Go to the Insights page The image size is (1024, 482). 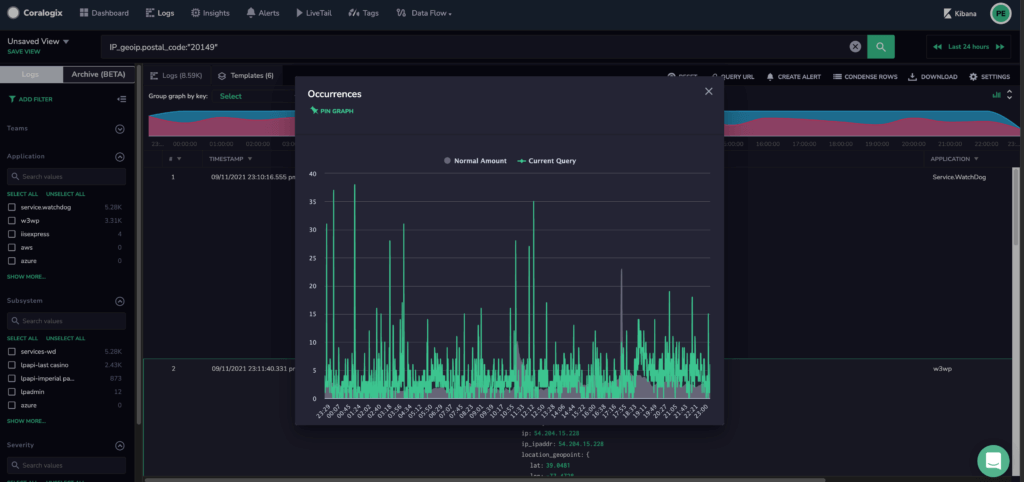pos(211,12)
